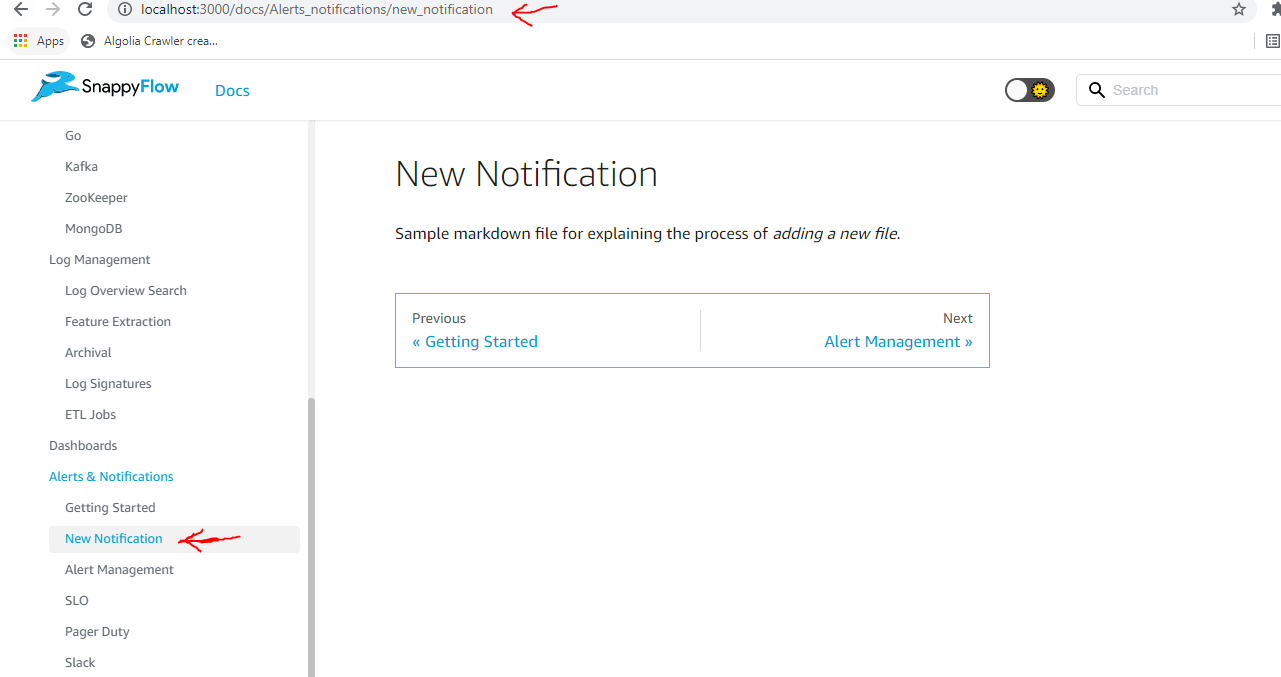Viewport: 1281px width, 677px height.
Task: Bookmark the page using the star icon
Action: (1239, 10)
